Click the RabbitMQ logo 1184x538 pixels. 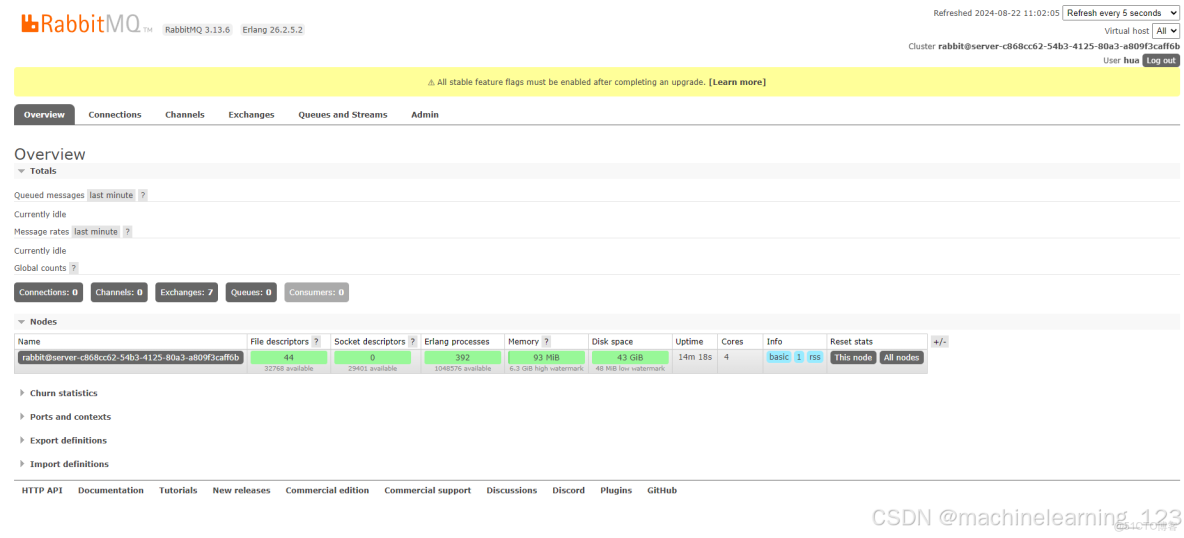(86, 24)
